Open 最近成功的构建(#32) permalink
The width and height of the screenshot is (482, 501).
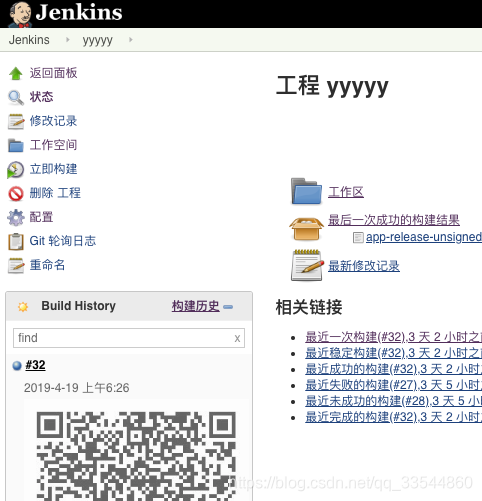(394, 369)
